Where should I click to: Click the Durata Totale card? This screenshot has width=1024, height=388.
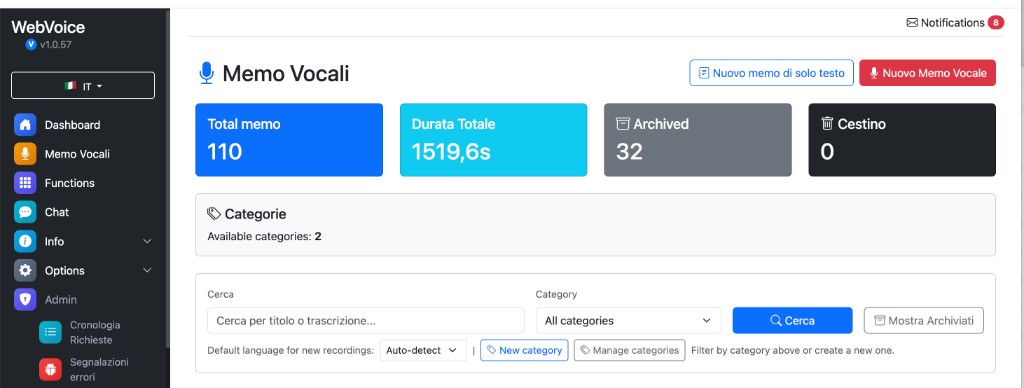[x=493, y=140]
